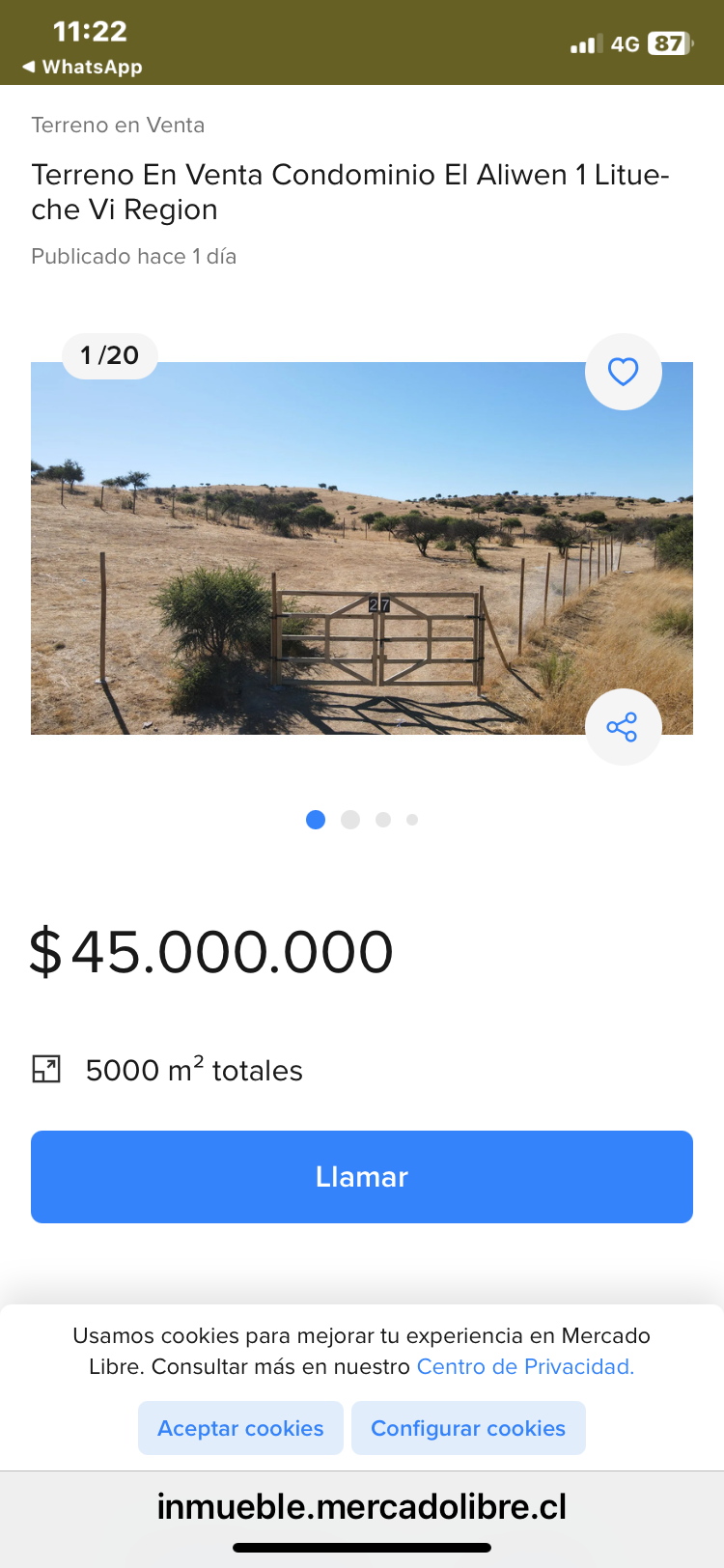Viewport: 724px width, 1568px height.
Task: Jump to second carousel dot
Action: click(350, 820)
